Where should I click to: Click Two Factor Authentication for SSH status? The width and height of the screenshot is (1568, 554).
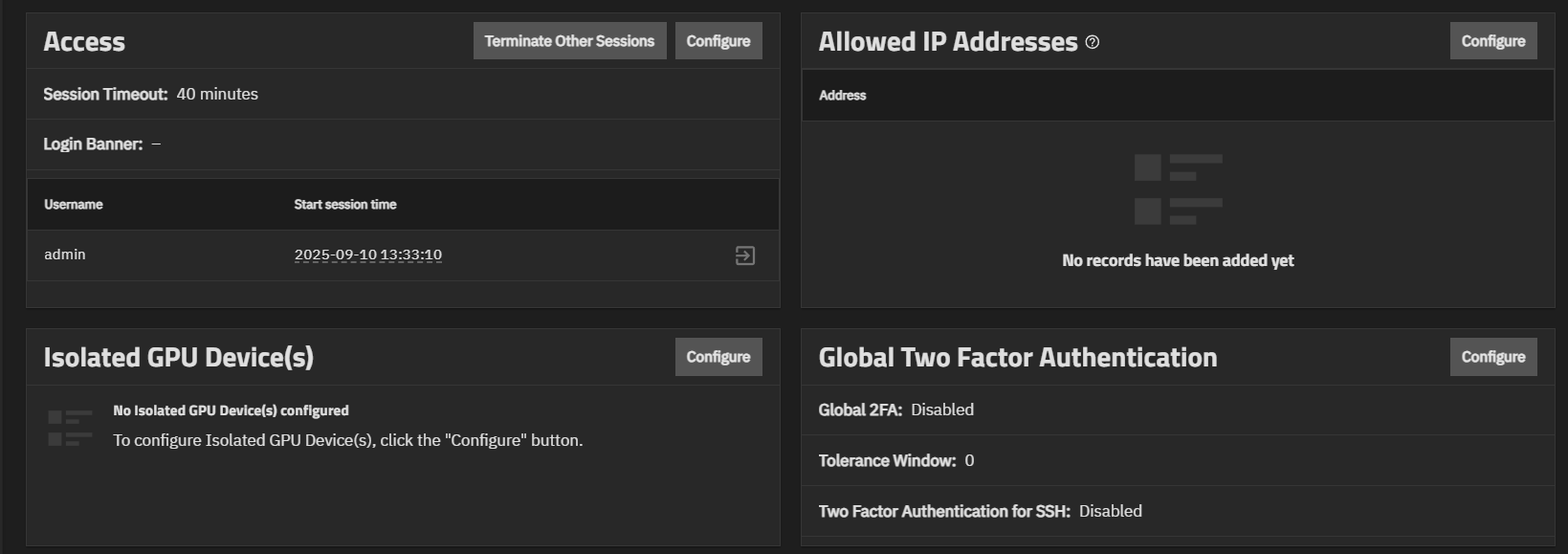(1110, 511)
